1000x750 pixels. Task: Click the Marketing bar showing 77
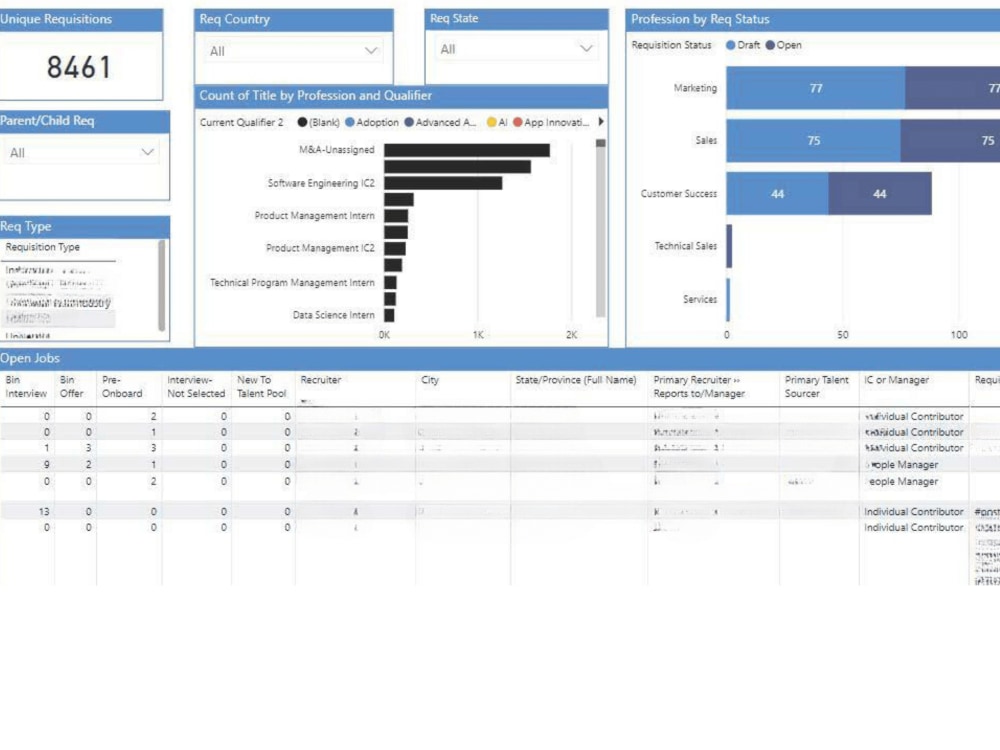(817, 88)
